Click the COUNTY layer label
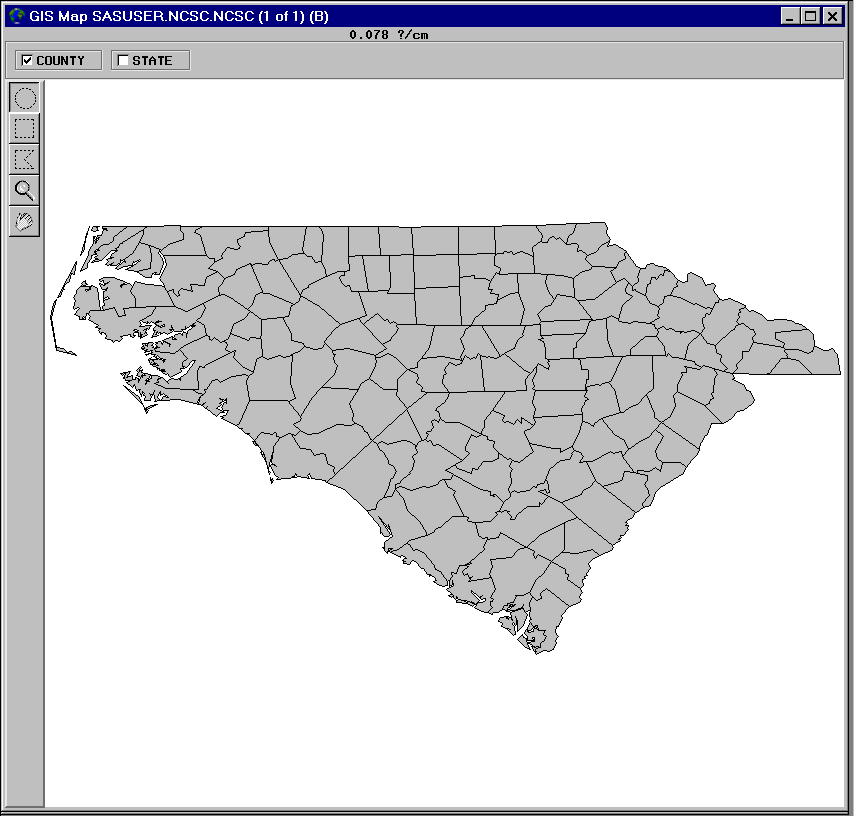Screen dimensions: 854x816 [60, 61]
